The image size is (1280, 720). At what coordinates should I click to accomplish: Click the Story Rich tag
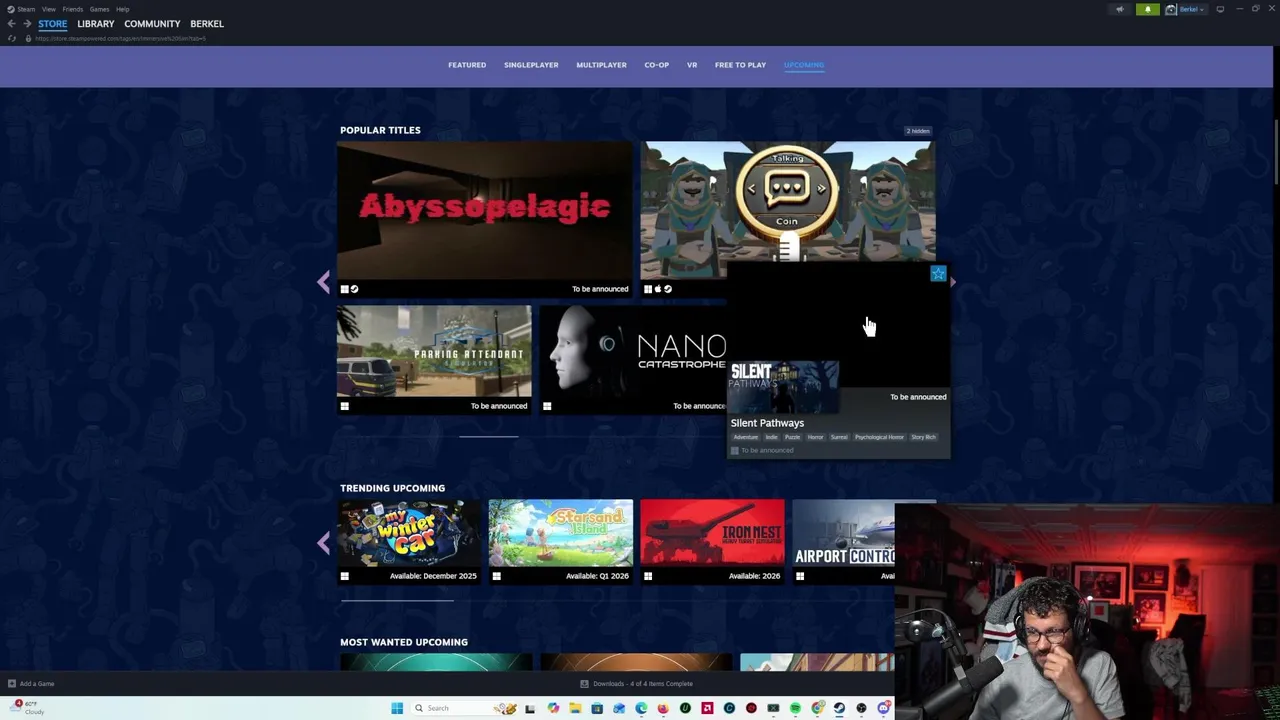tap(923, 437)
